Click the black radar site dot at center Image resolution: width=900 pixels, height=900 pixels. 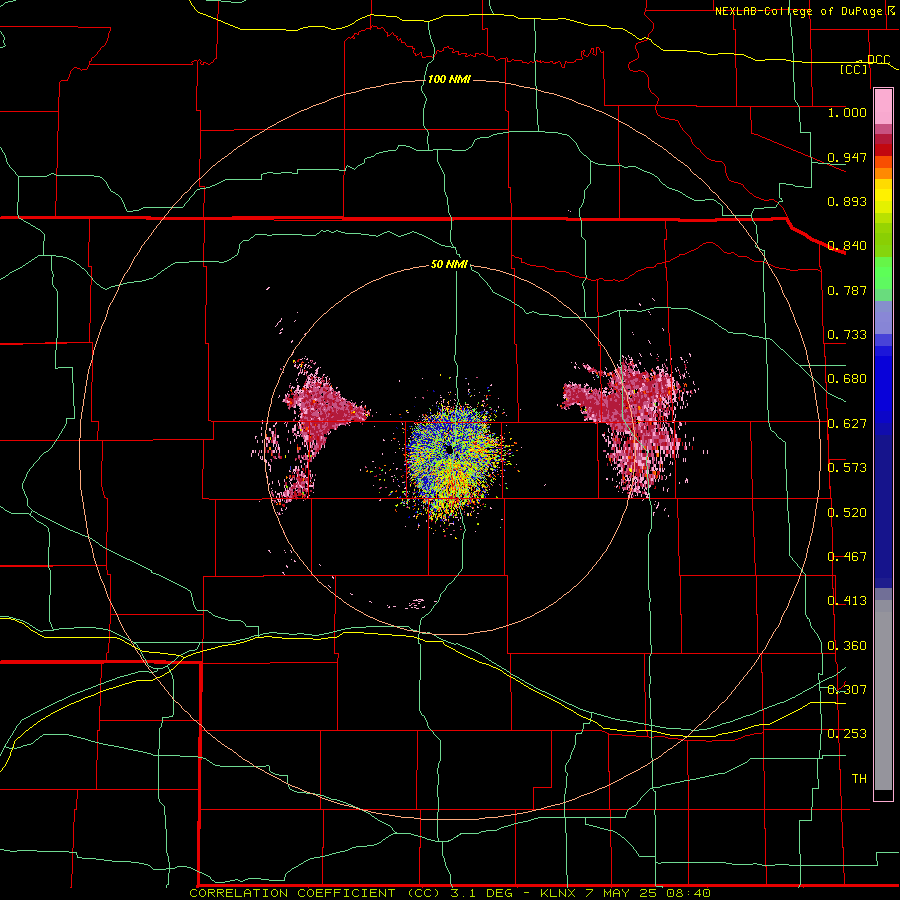448,449
